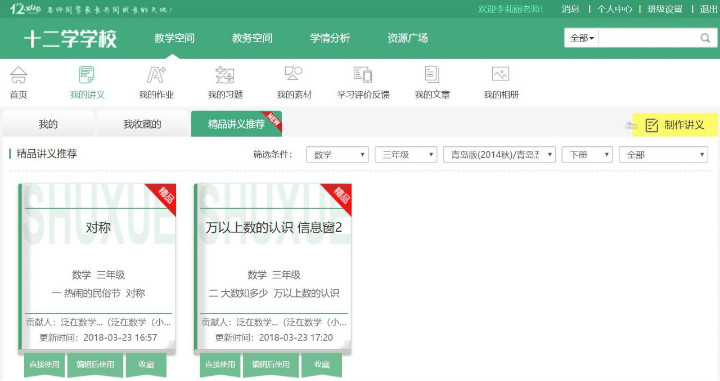Click 直接使用 under the 对称 card
720x381 pixels.
click(x=45, y=364)
